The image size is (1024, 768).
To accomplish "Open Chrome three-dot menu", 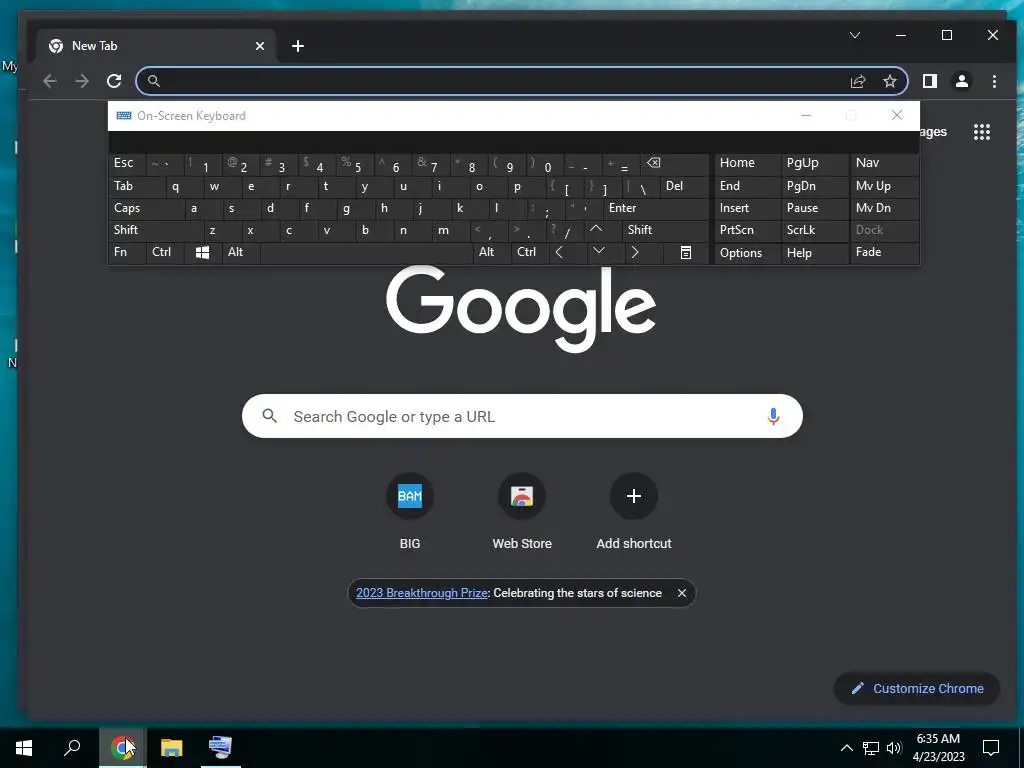I will 994,81.
